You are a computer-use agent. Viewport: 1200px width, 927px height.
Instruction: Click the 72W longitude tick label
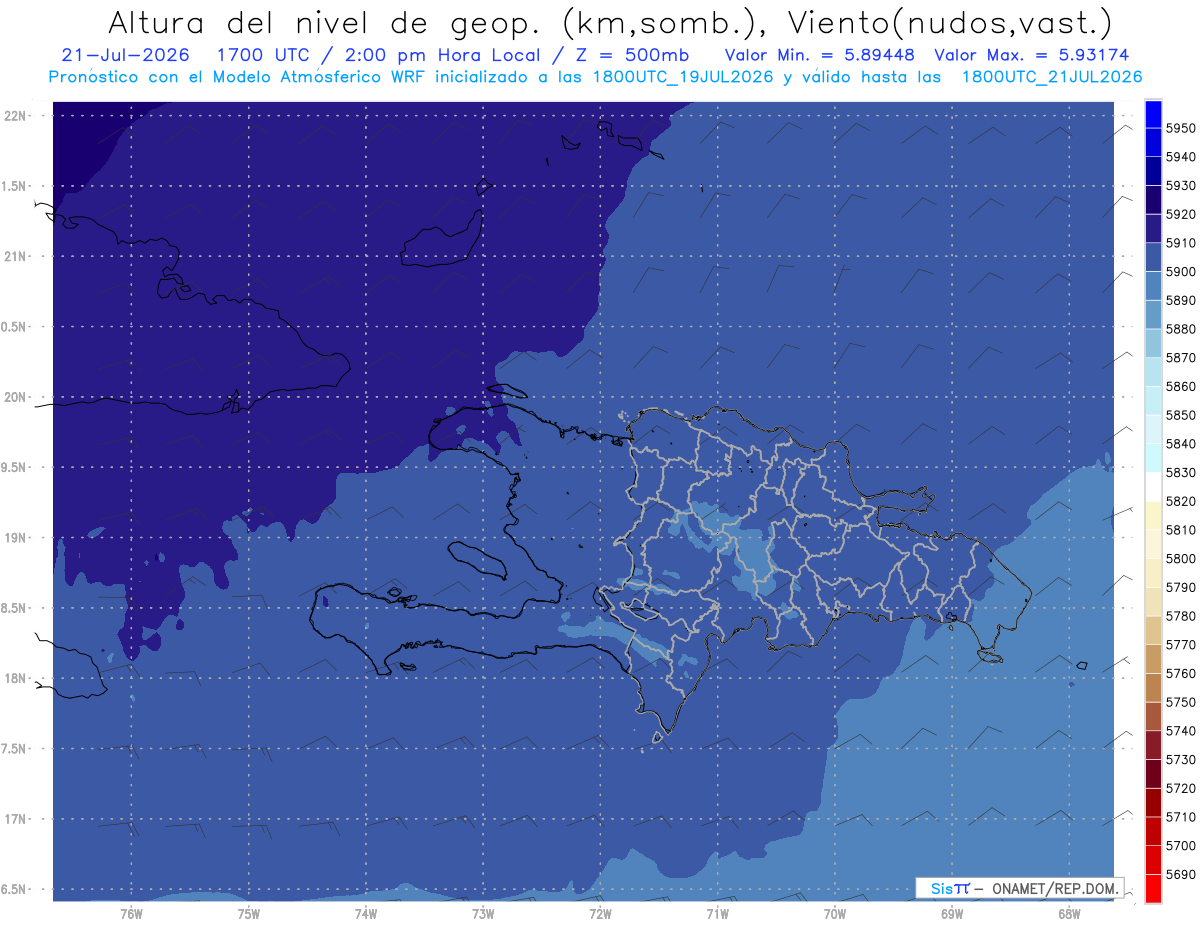click(x=600, y=913)
